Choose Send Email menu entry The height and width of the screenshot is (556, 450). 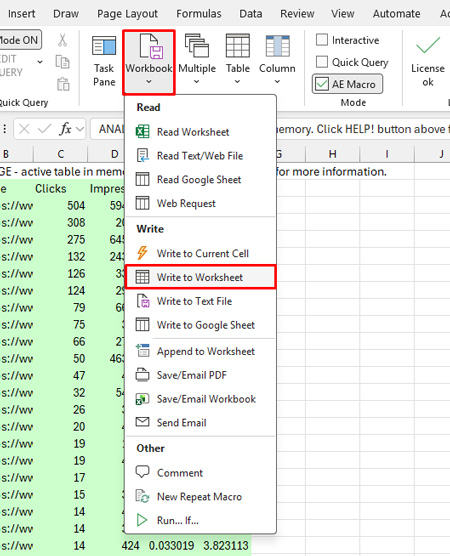pos(201,422)
